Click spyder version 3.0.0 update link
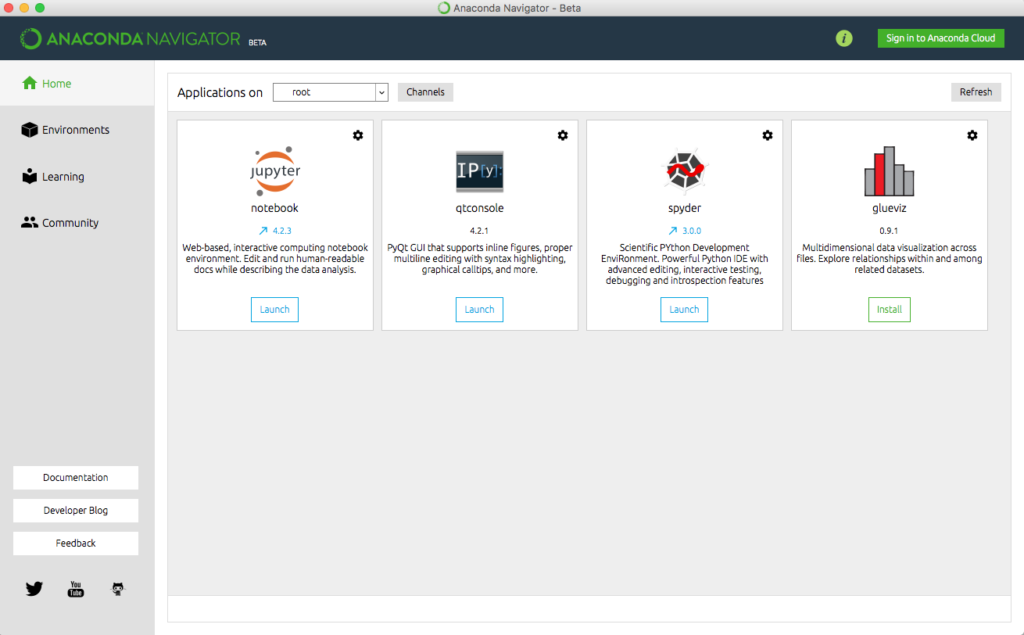This screenshot has height=635, width=1024. tap(684, 230)
